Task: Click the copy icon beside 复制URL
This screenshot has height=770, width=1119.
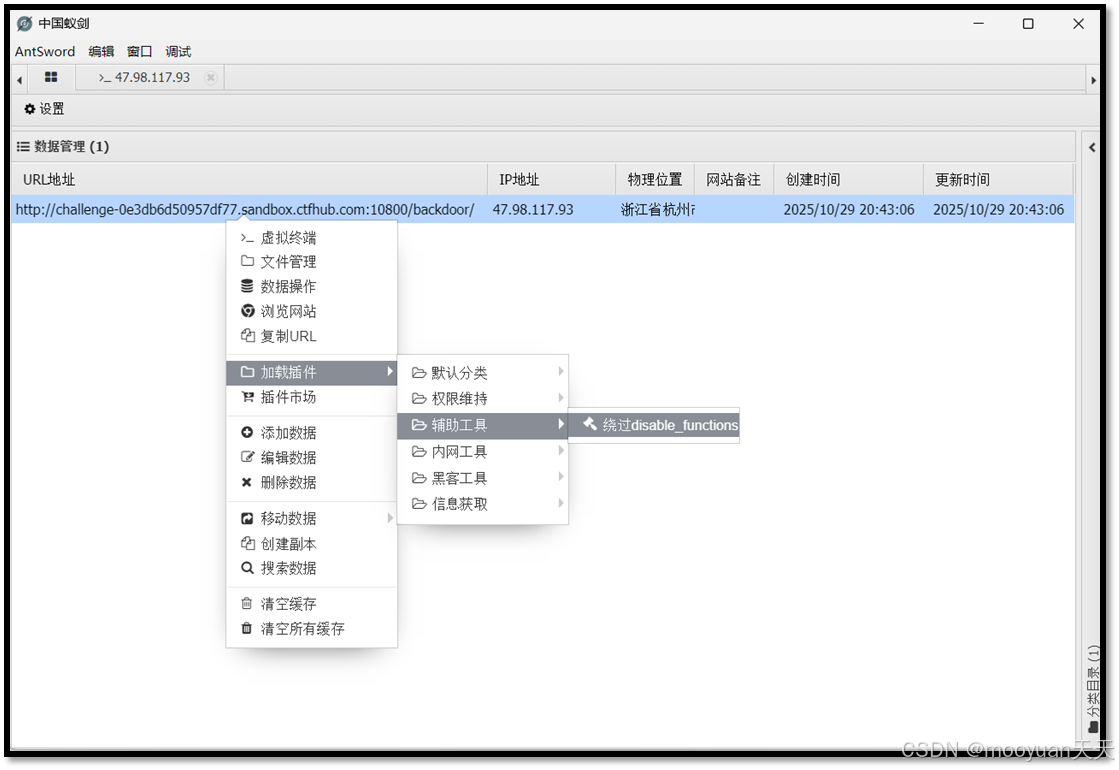Action: click(248, 335)
